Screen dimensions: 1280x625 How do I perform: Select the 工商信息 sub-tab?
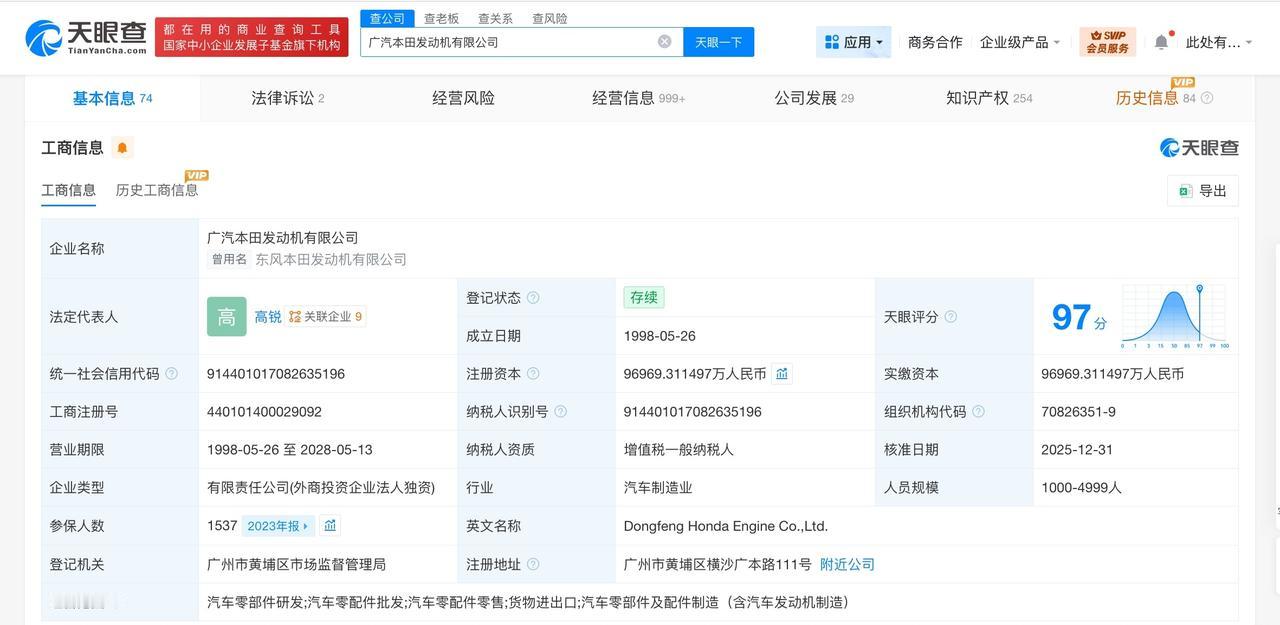coord(68,190)
